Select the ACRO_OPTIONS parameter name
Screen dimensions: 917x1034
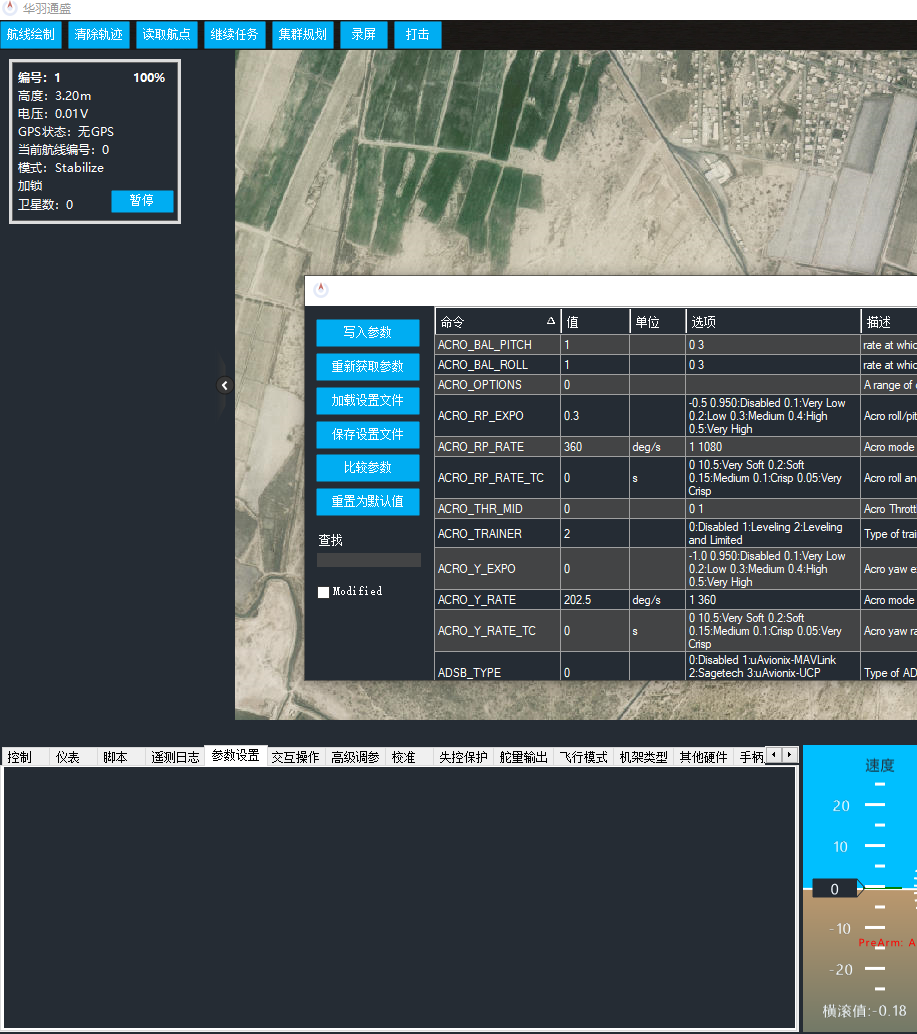point(480,384)
